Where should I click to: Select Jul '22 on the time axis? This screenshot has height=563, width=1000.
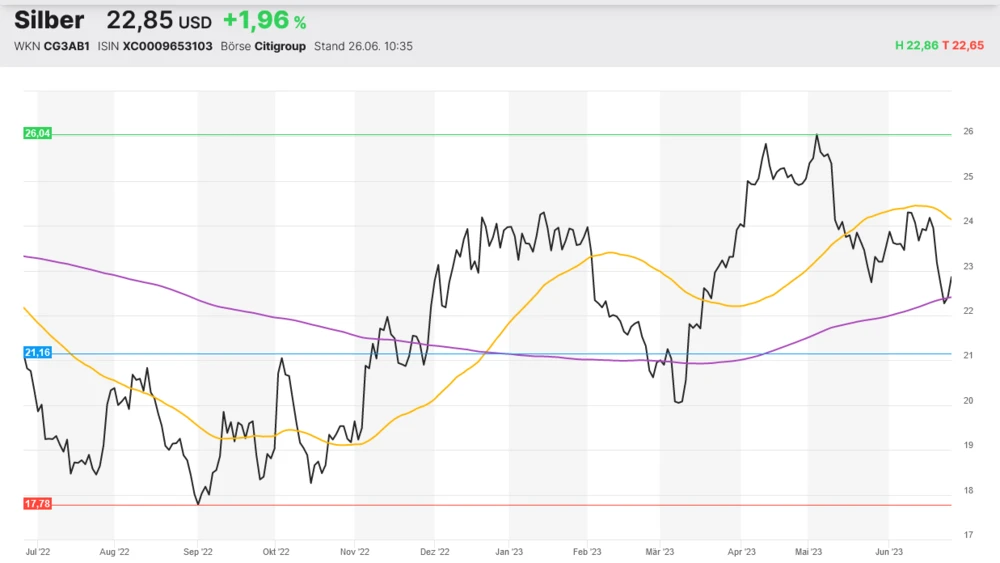tap(37, 550)
